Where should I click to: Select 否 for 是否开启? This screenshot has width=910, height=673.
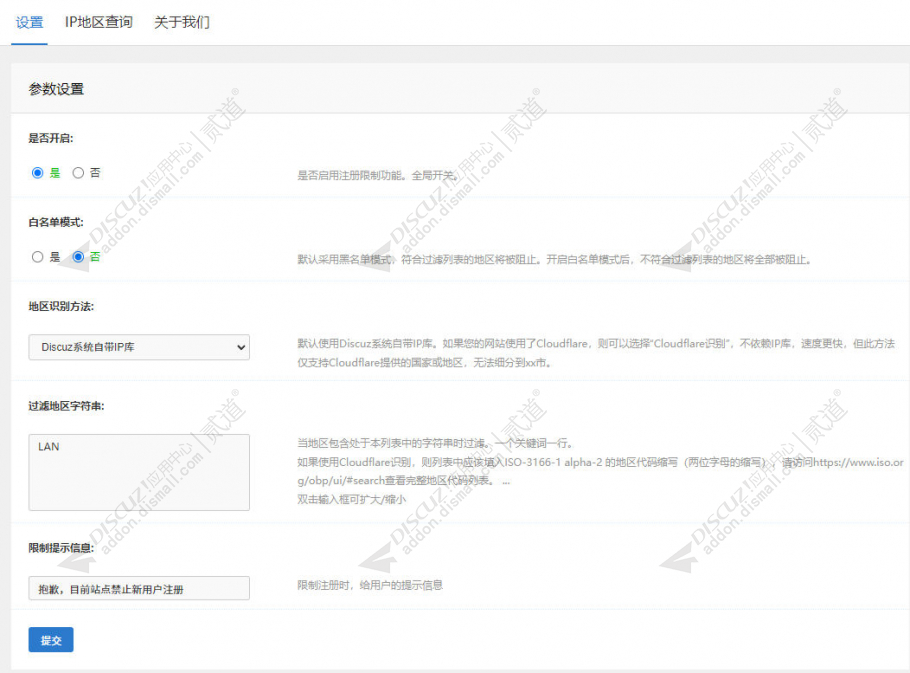tap(78, 173)
